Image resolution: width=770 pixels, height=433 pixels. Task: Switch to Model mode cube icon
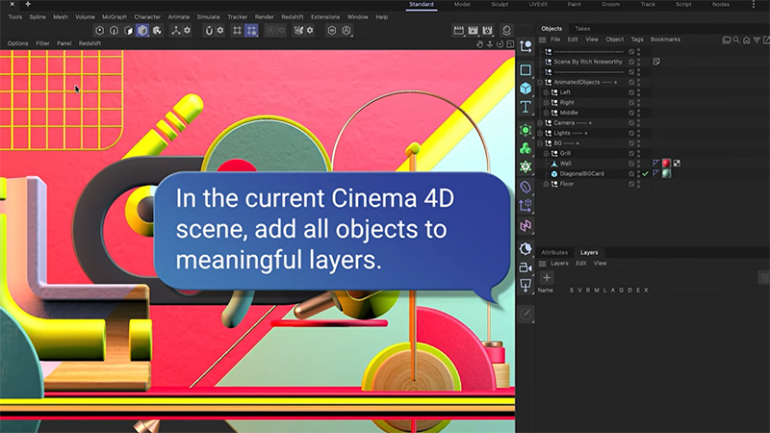(x=142, y=30)
